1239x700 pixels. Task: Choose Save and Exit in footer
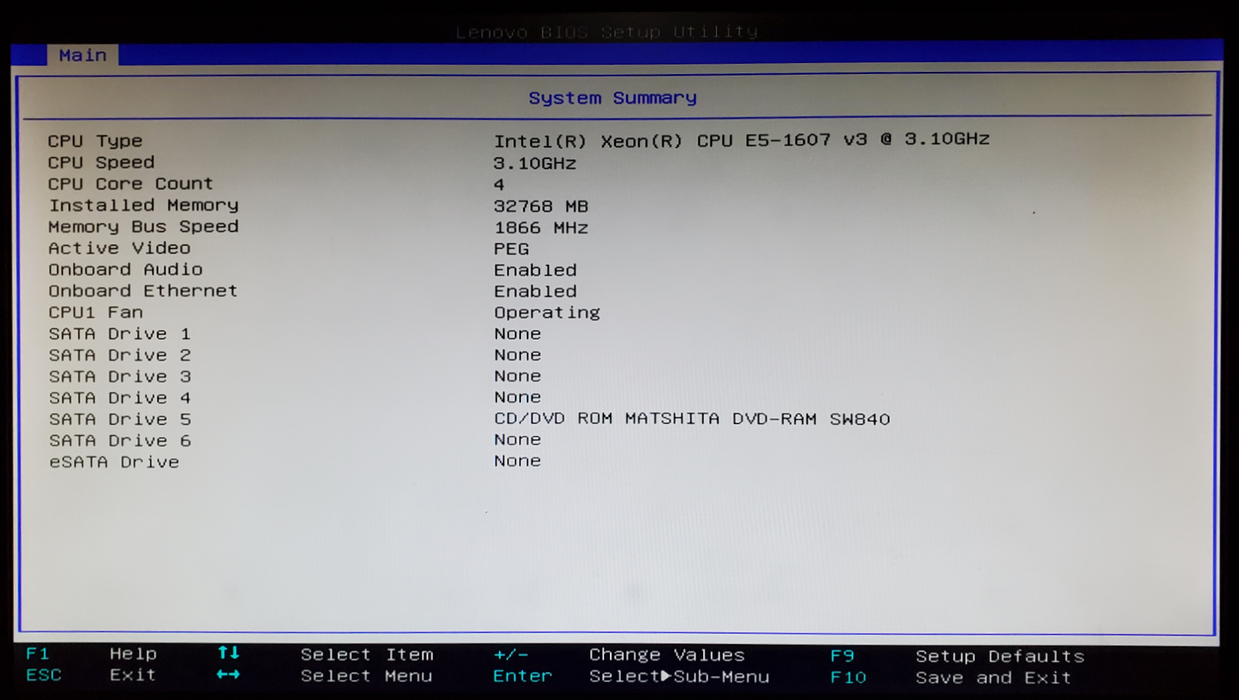(x=993, y=678)
